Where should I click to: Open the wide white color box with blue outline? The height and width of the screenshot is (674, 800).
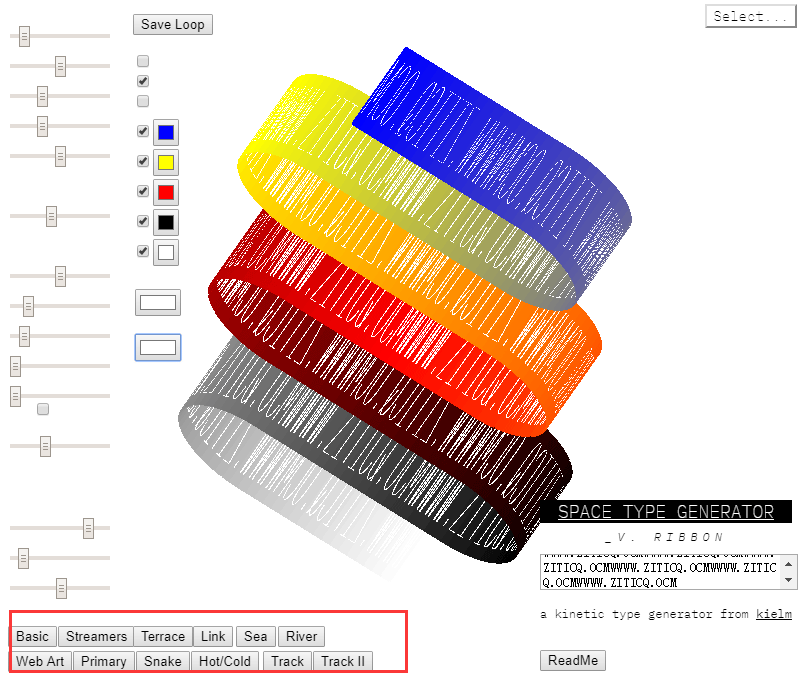click(x=158, y=347)
